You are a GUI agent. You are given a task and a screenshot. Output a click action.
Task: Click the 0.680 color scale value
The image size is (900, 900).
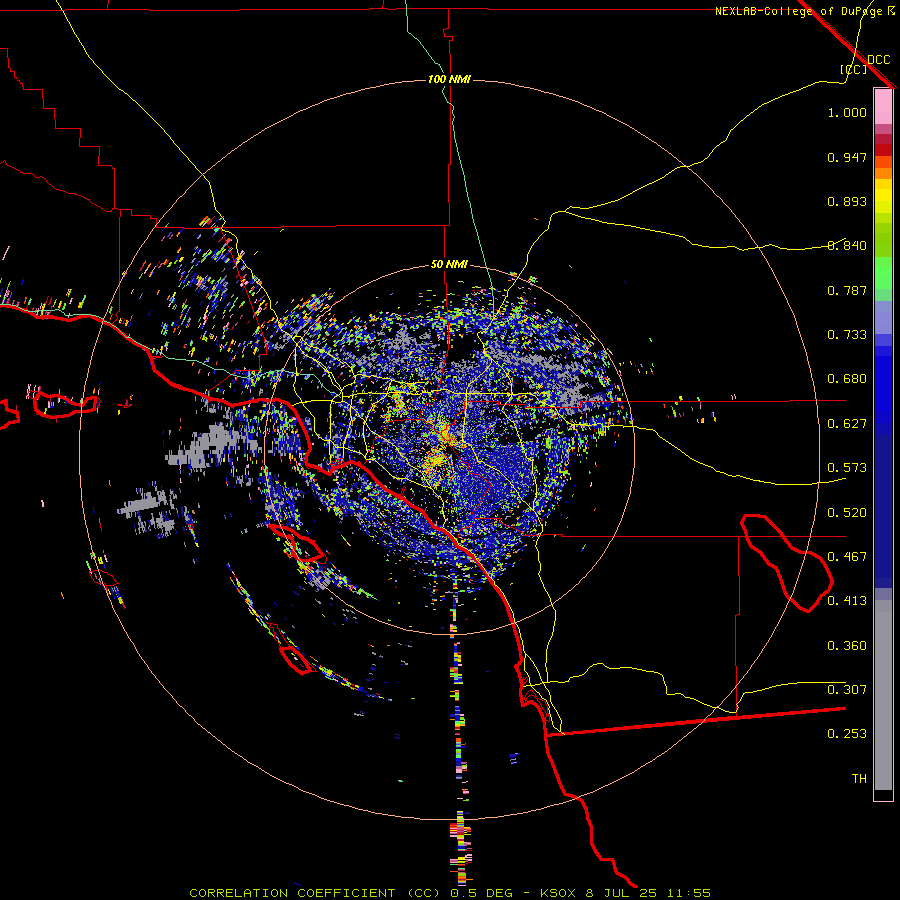click(847, 379)
